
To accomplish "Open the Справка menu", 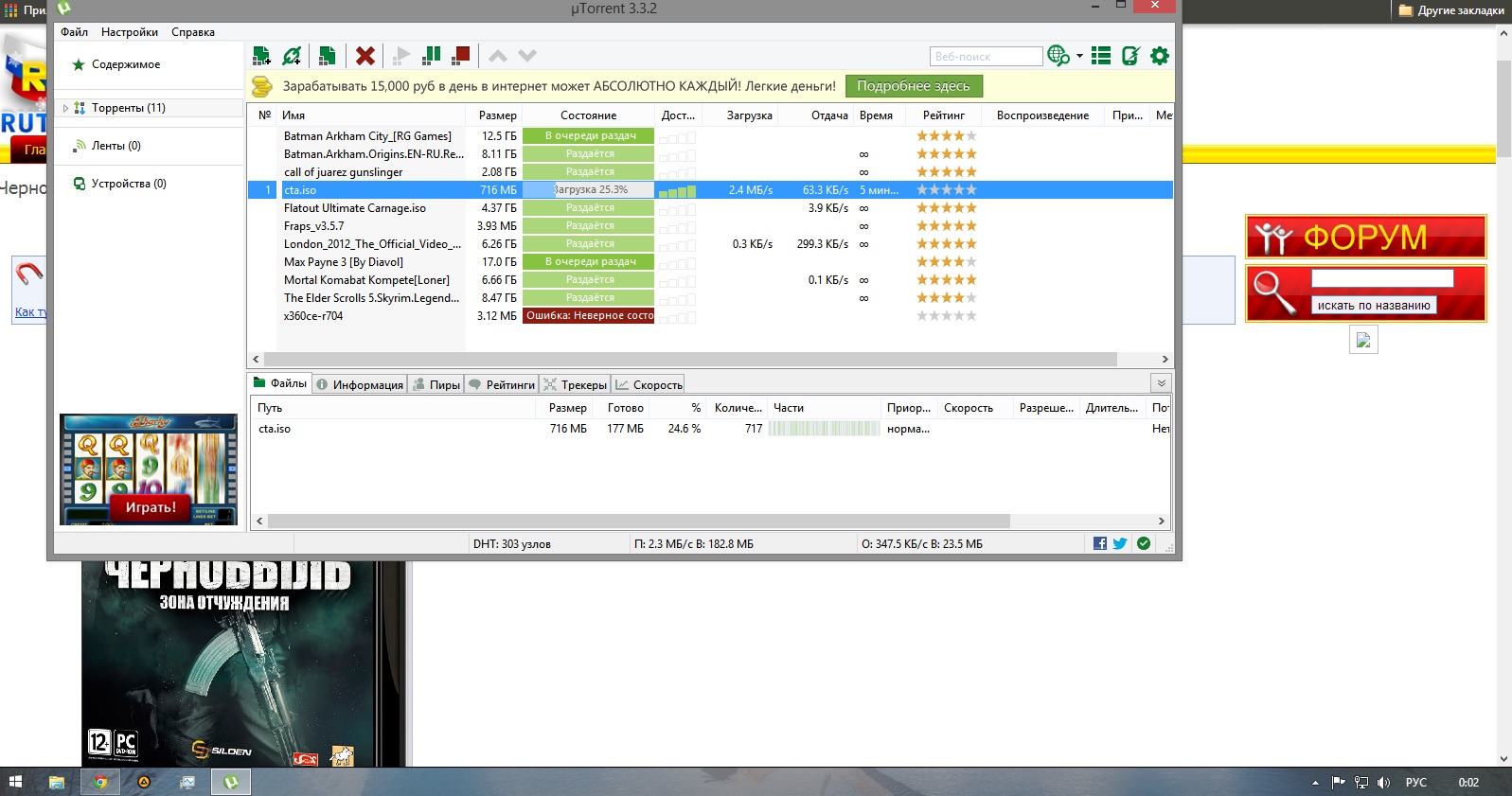I will point(193,32).
